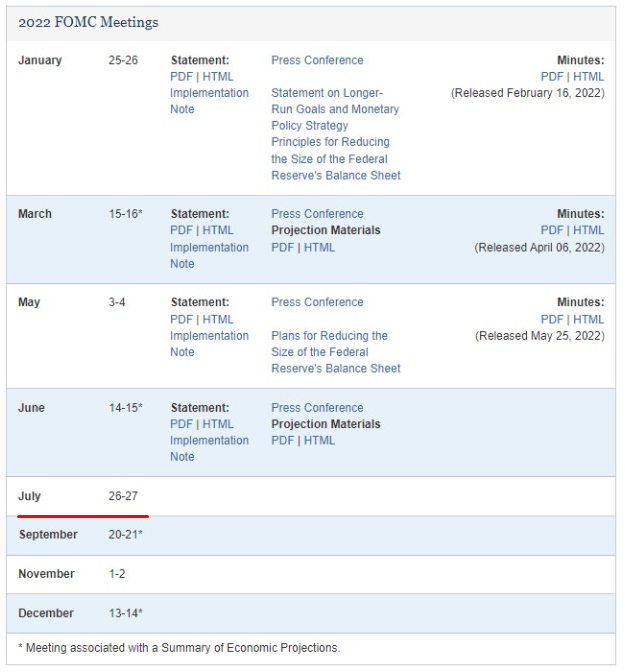Select the 'January' month label
Image resolution: width=625 pixels, height=672 pixels.
tap(40, 60)
